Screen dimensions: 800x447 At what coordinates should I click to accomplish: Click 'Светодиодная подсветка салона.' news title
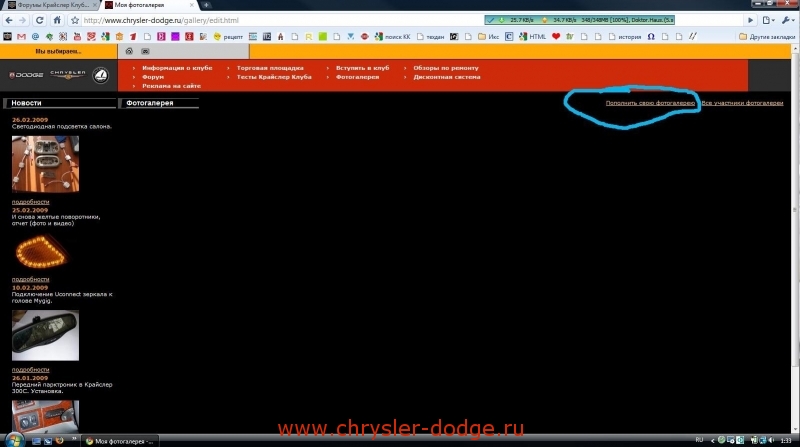pos(62,127)
